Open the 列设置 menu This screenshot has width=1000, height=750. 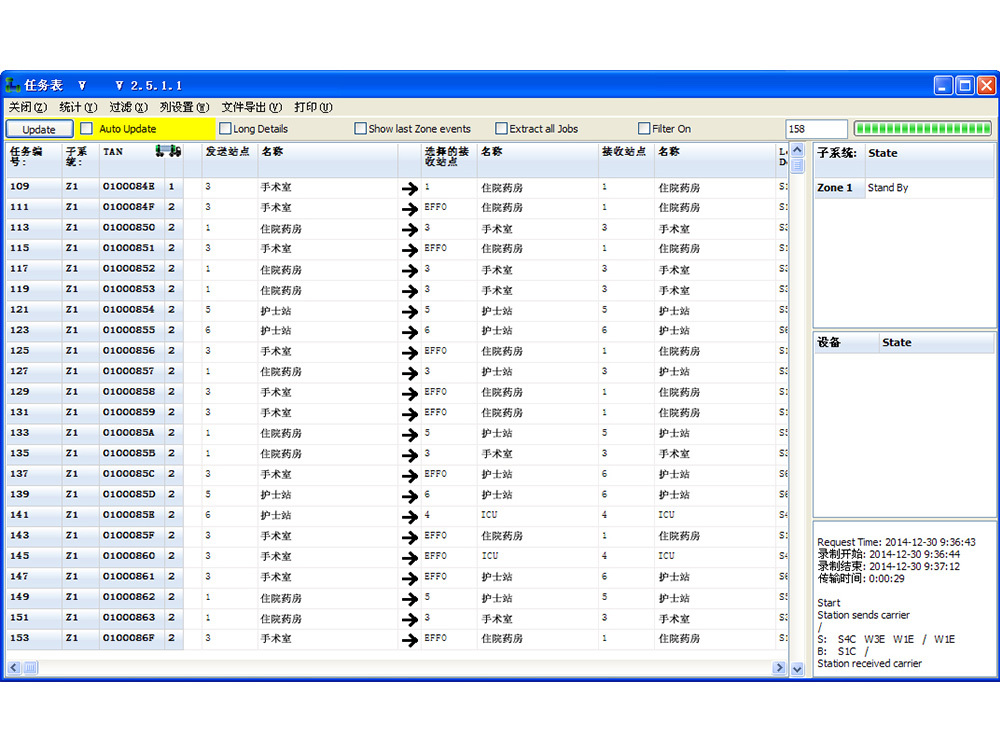coord(184,107)
